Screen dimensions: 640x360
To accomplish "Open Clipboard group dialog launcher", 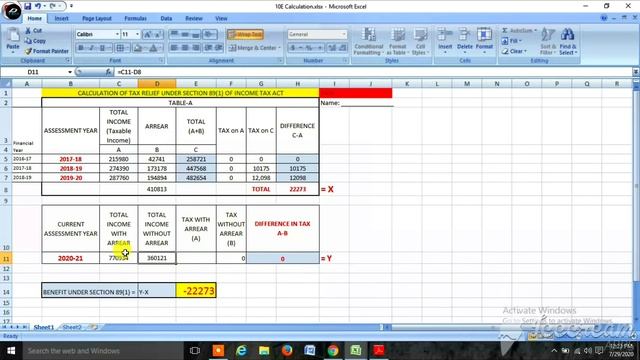I will (68, 60).
